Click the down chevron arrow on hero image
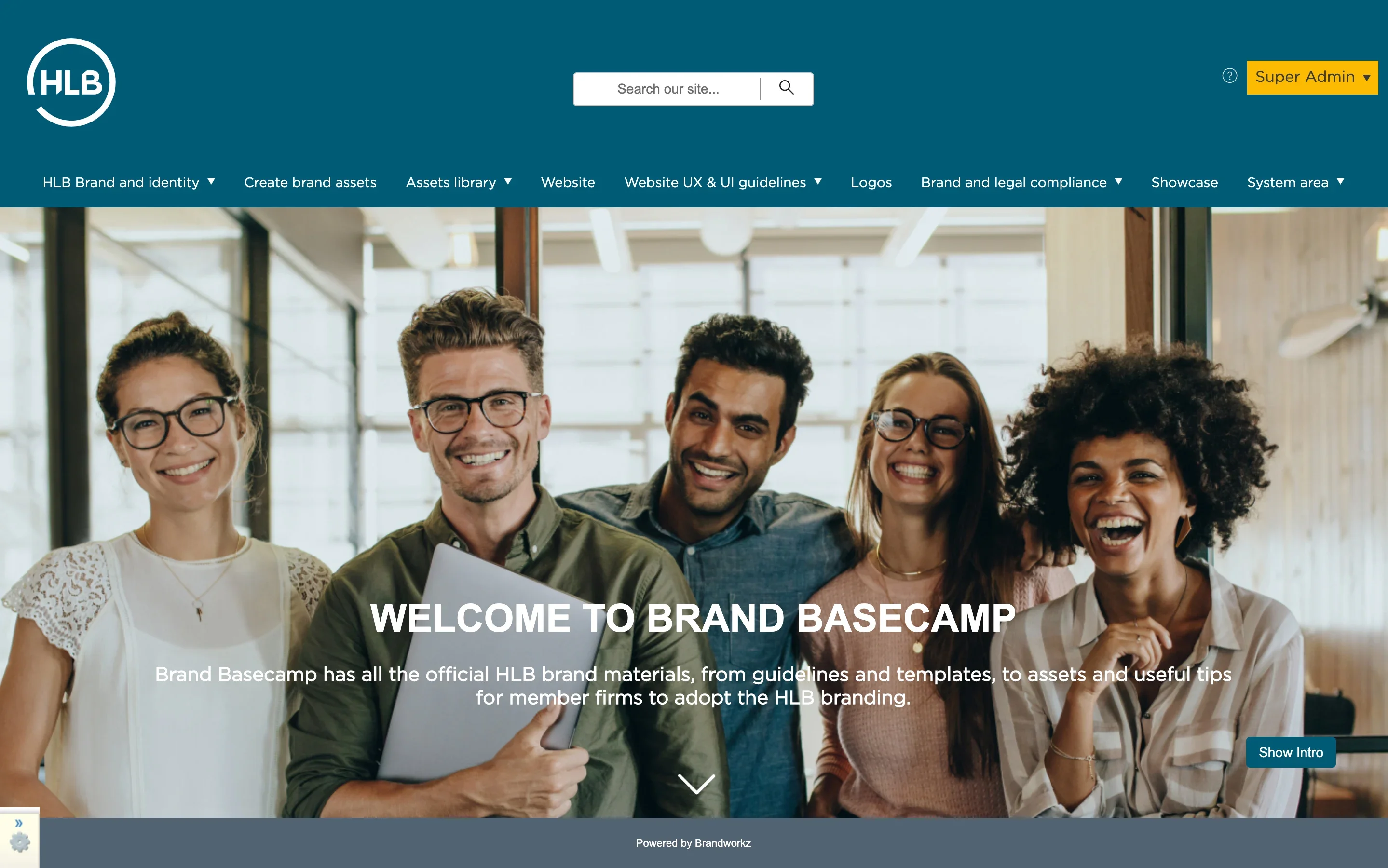 pos(696,784)
